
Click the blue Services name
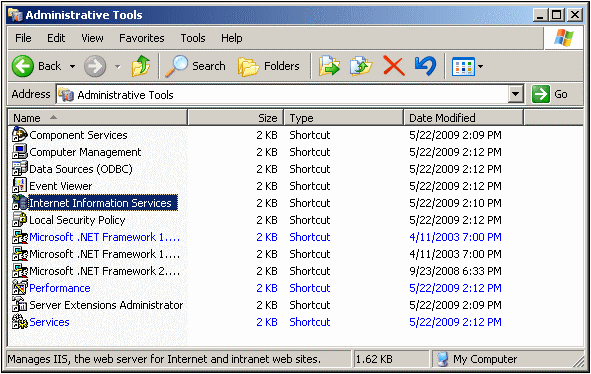(x=49, y=322)
